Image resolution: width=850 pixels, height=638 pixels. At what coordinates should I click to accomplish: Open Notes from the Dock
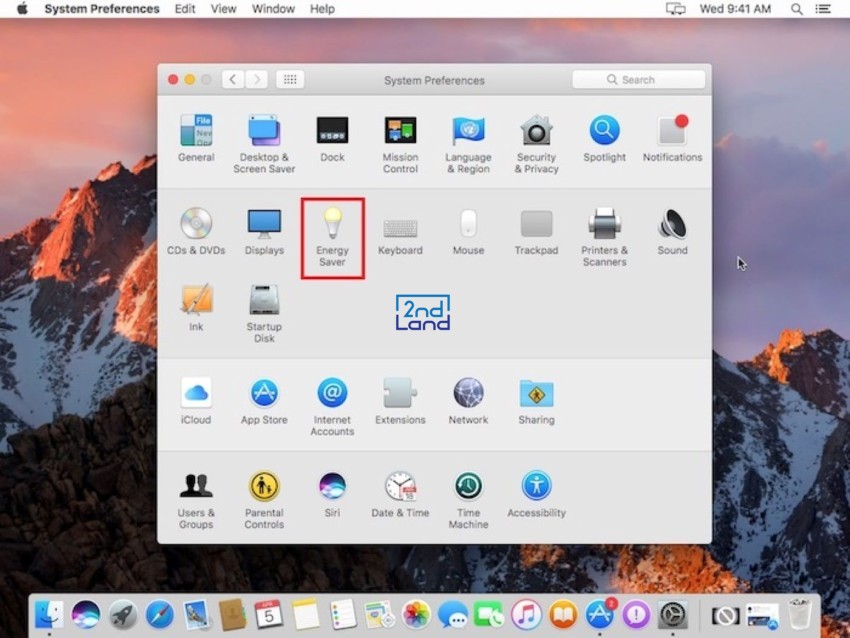pos(306,615)
